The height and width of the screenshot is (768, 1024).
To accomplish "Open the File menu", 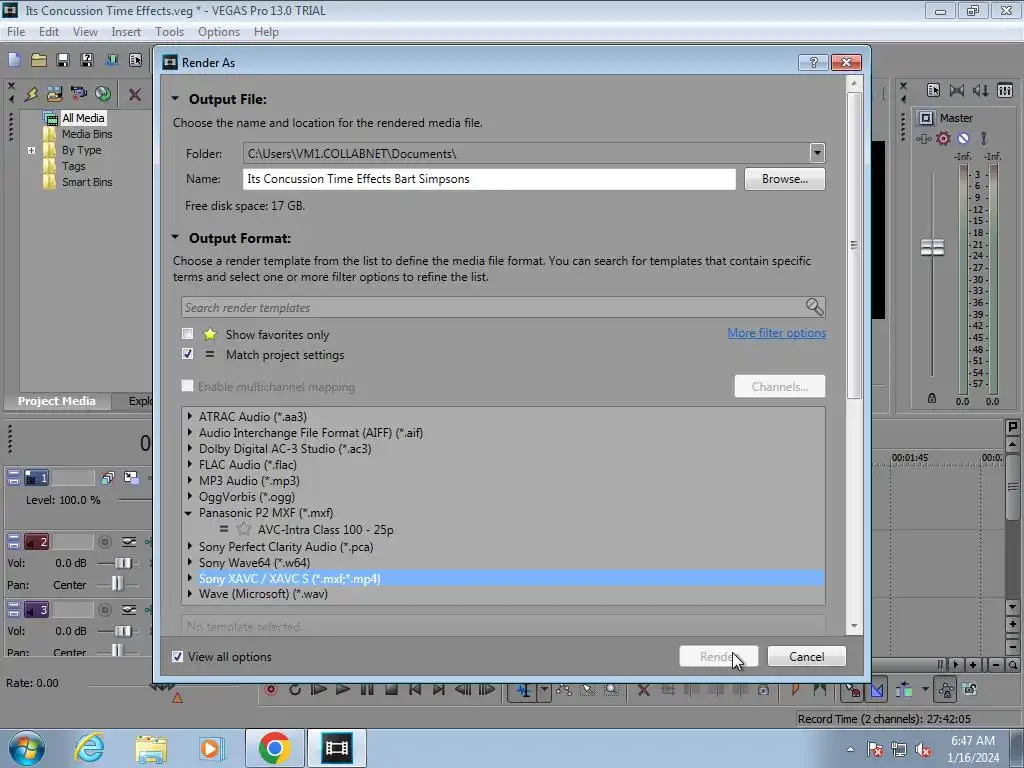I will (x=16, y=31).
